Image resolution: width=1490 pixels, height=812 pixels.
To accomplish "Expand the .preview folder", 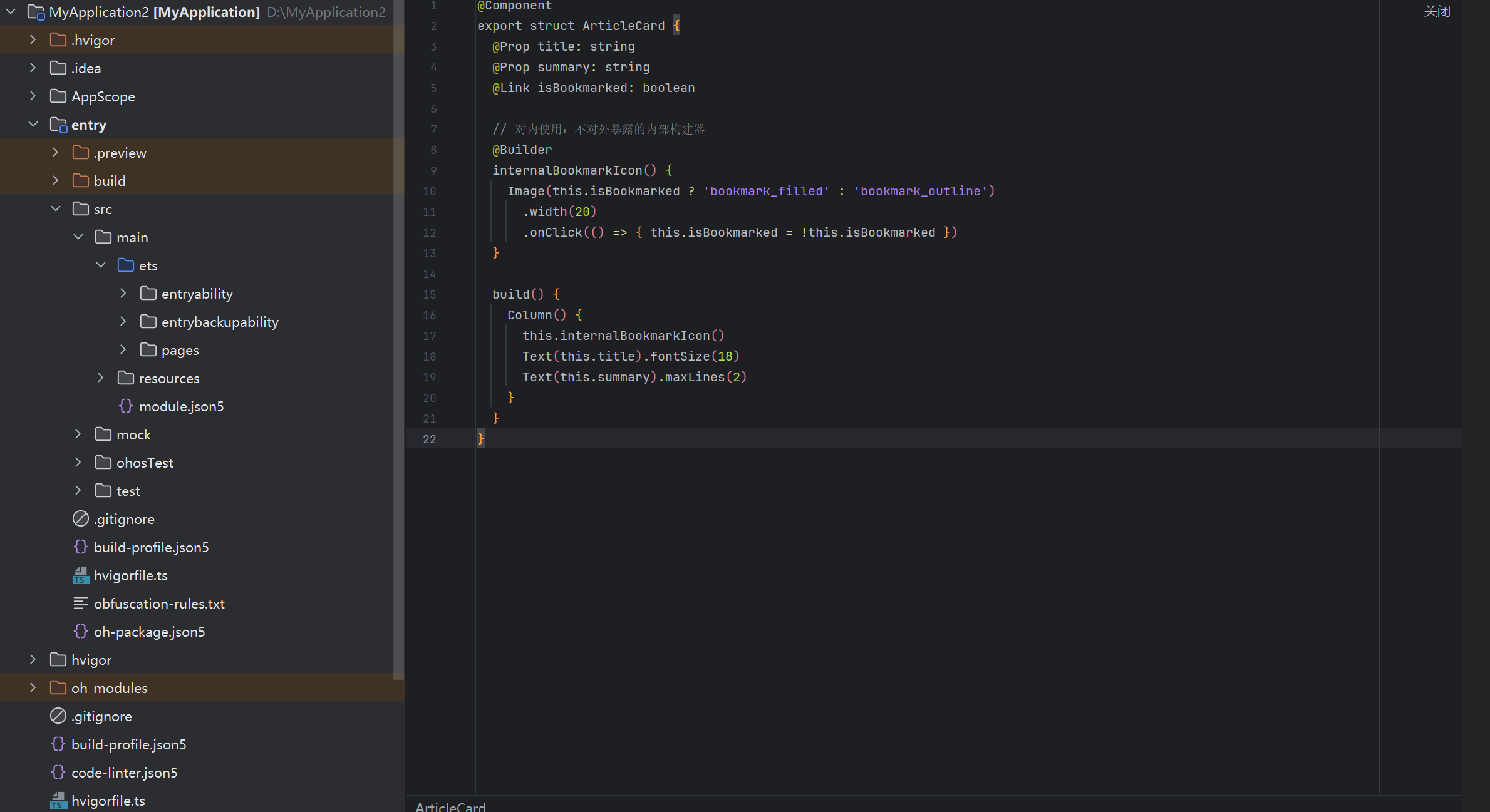I will point(56,153).
